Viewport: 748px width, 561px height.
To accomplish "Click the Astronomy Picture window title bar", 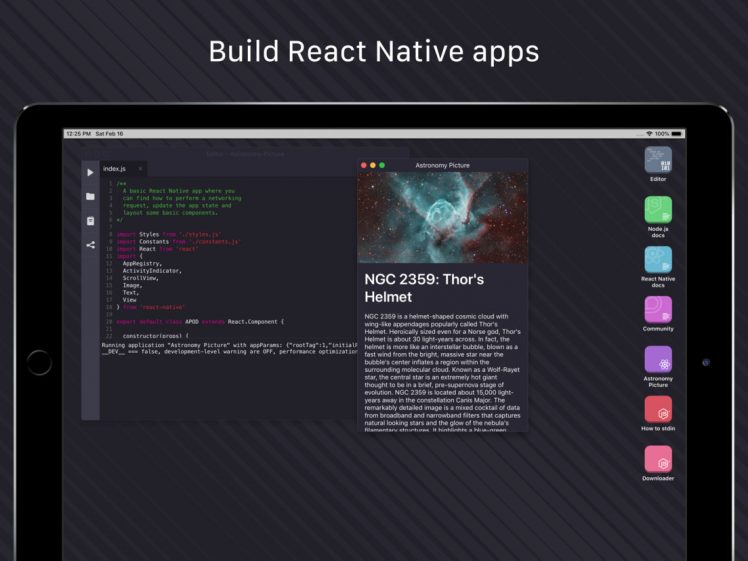I will 442,165.
